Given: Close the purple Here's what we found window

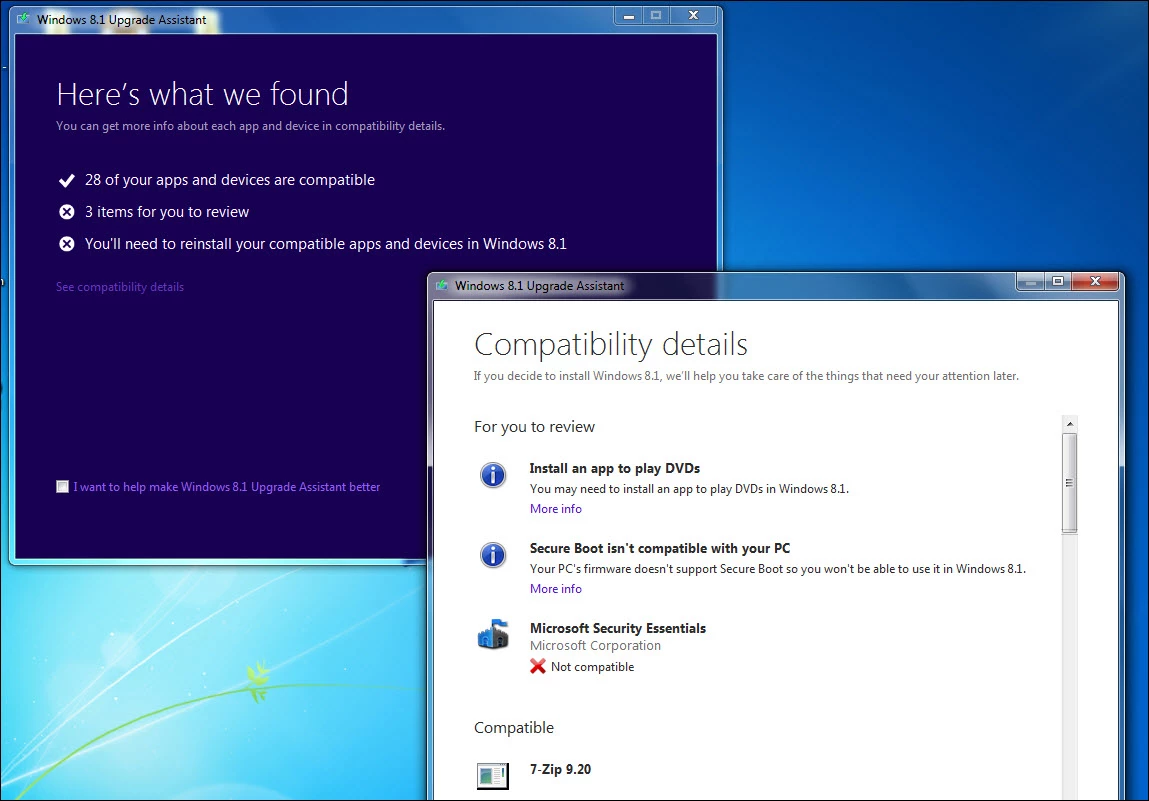Looking at the screenshot, I should [693, 15].
